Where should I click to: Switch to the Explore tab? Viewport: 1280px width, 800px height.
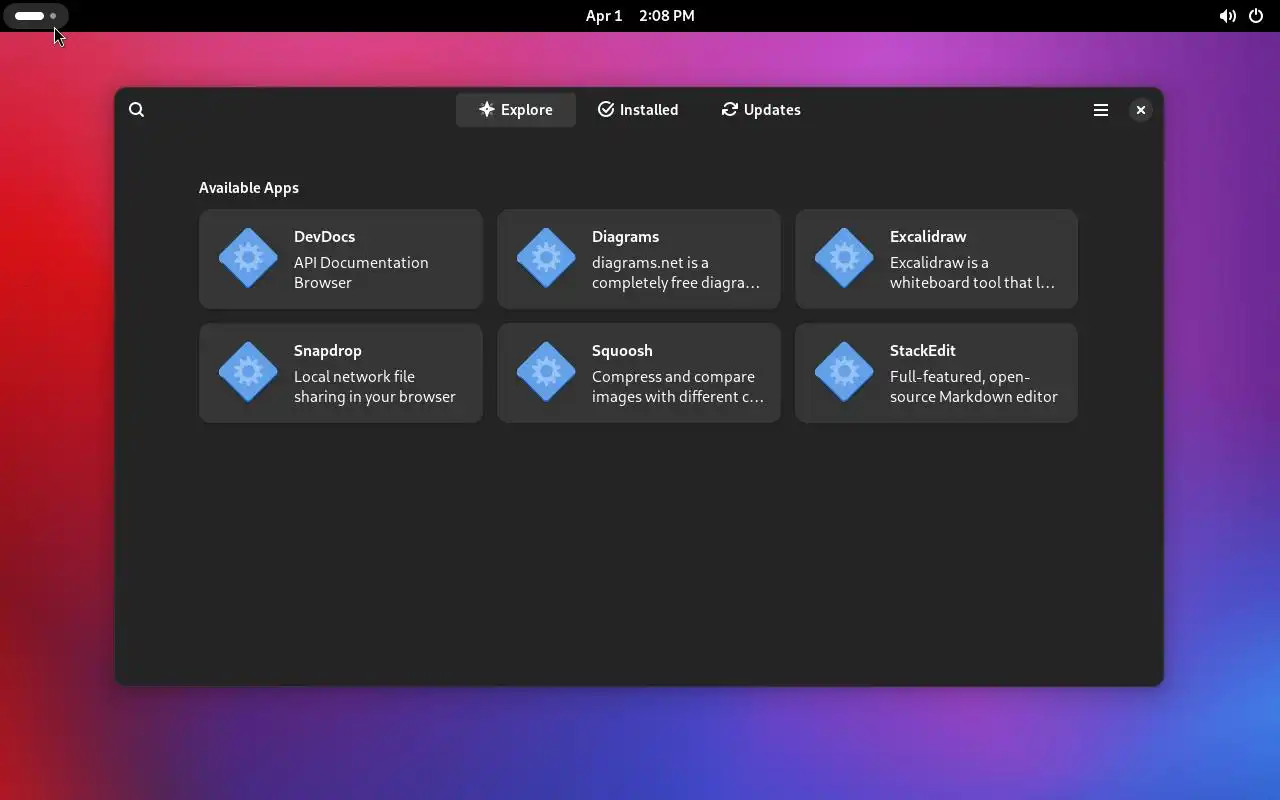click(x=516, y=110)
